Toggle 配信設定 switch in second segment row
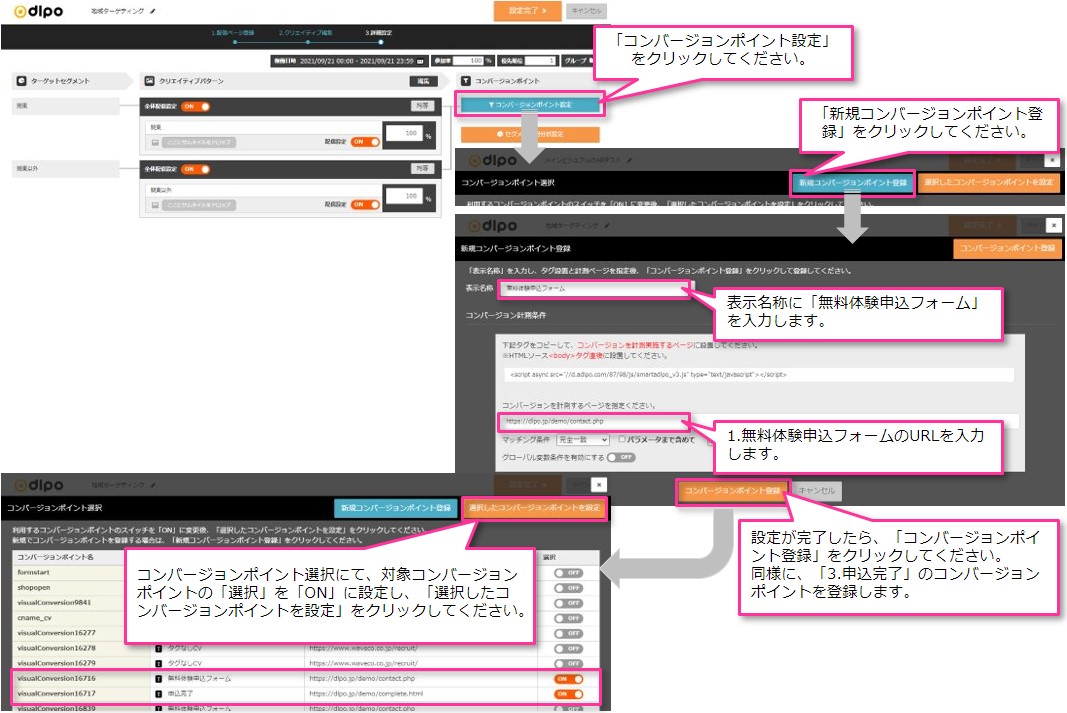Image resolution: width=1067 pixels, height=713 pixels. [x=365, y=204]
